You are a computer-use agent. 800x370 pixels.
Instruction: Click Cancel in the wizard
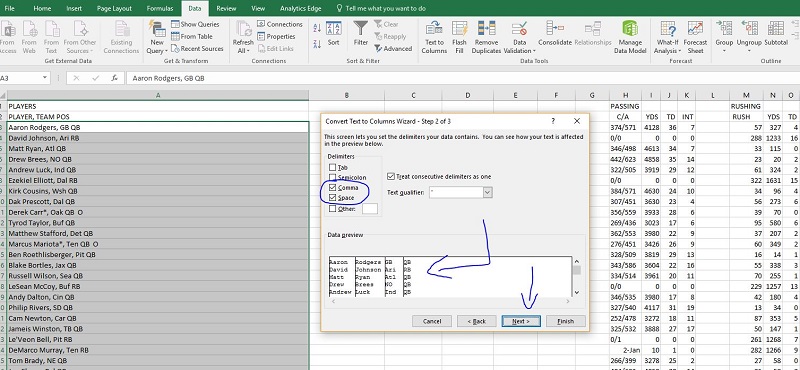point(432,321)
